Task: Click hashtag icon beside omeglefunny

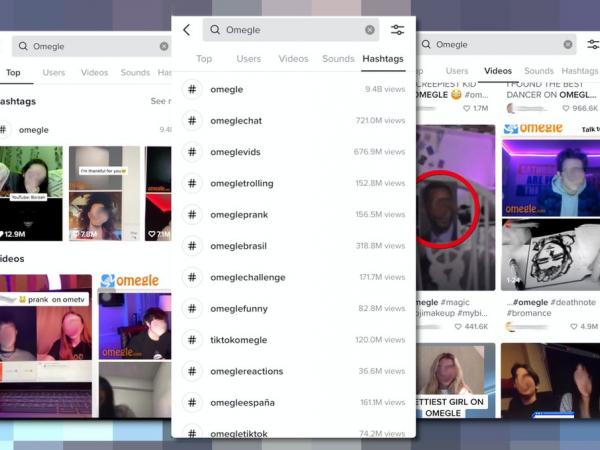Action: coord(192,309)
